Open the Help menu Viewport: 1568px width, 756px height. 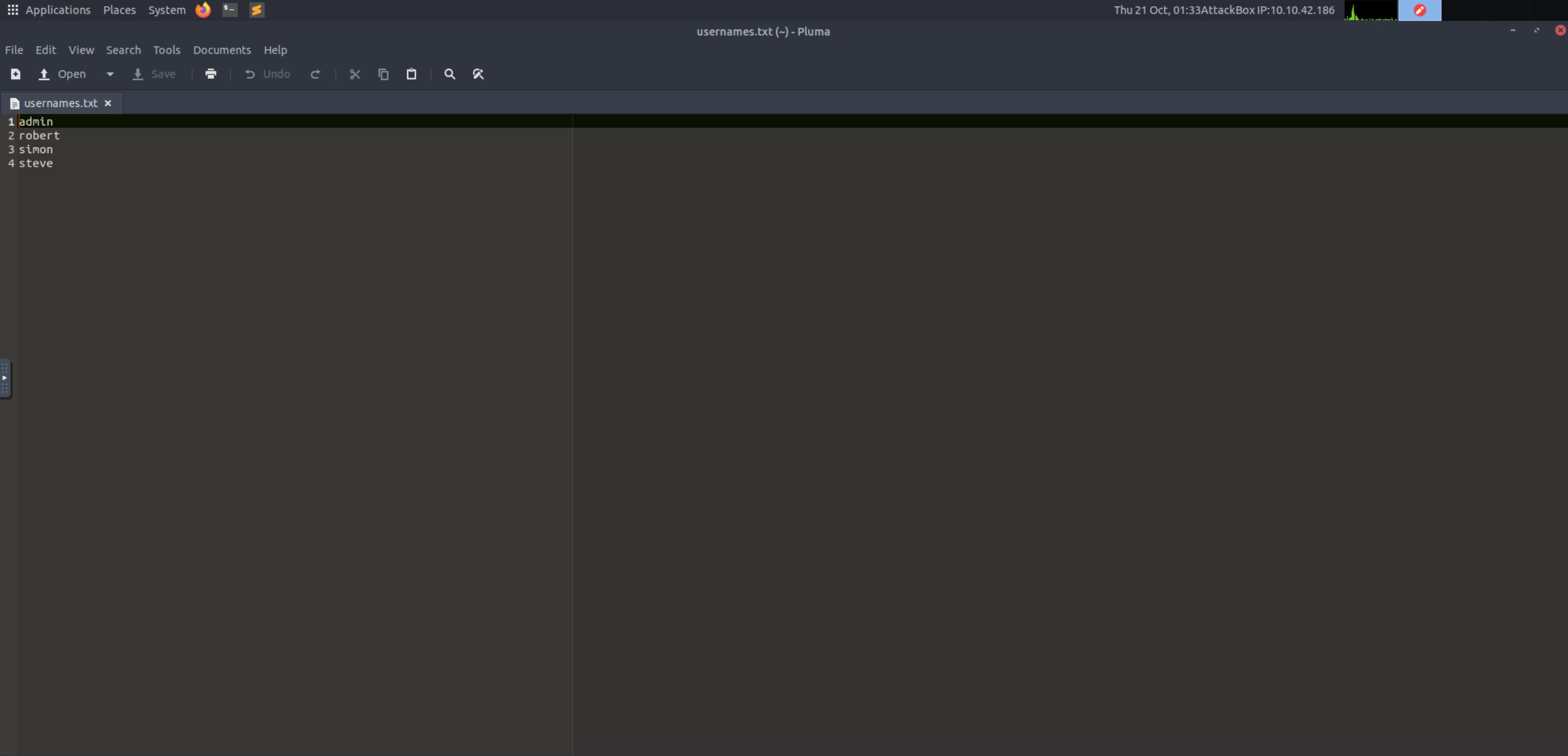[275, 50]
